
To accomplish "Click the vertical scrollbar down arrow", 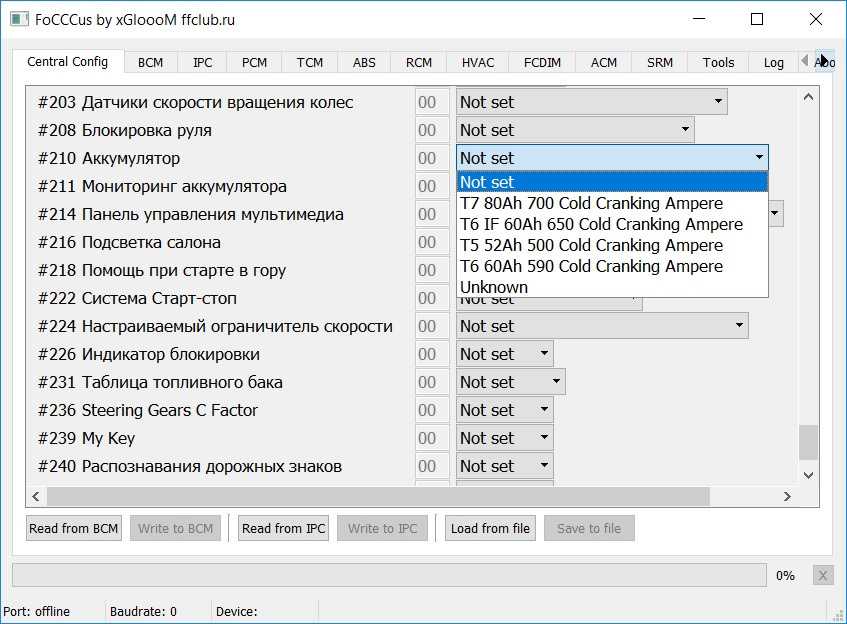I will (809, 475).
